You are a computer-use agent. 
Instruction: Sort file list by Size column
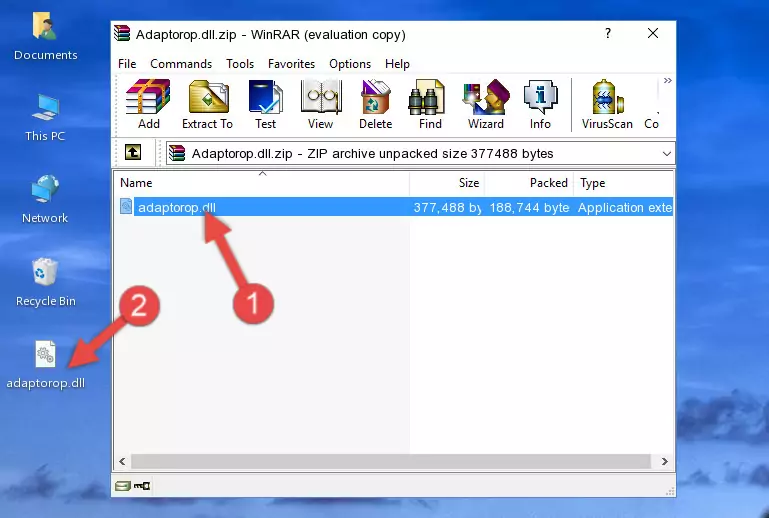click(447, 183)
